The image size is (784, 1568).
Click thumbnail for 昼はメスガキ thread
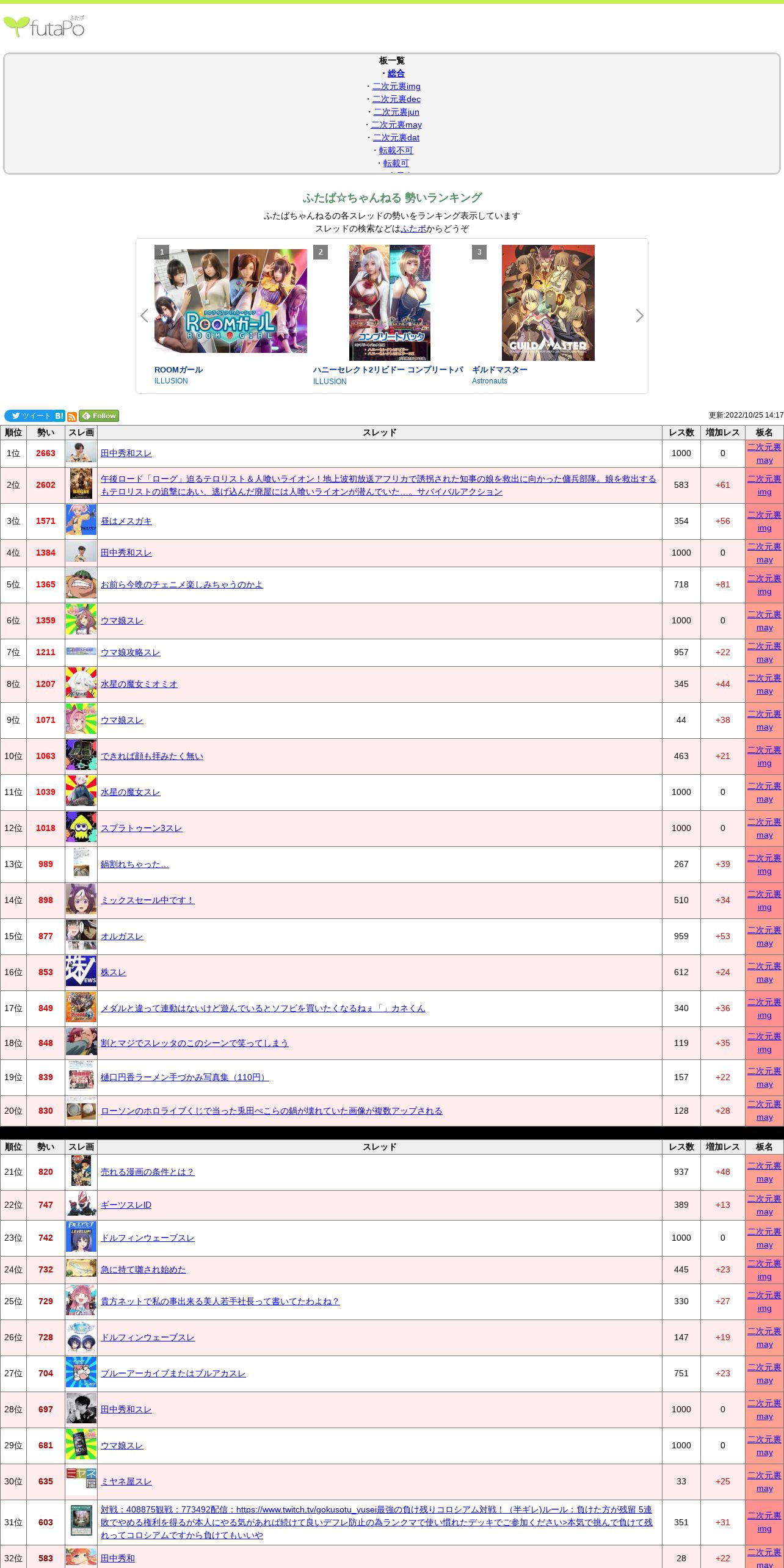[81, 521]
